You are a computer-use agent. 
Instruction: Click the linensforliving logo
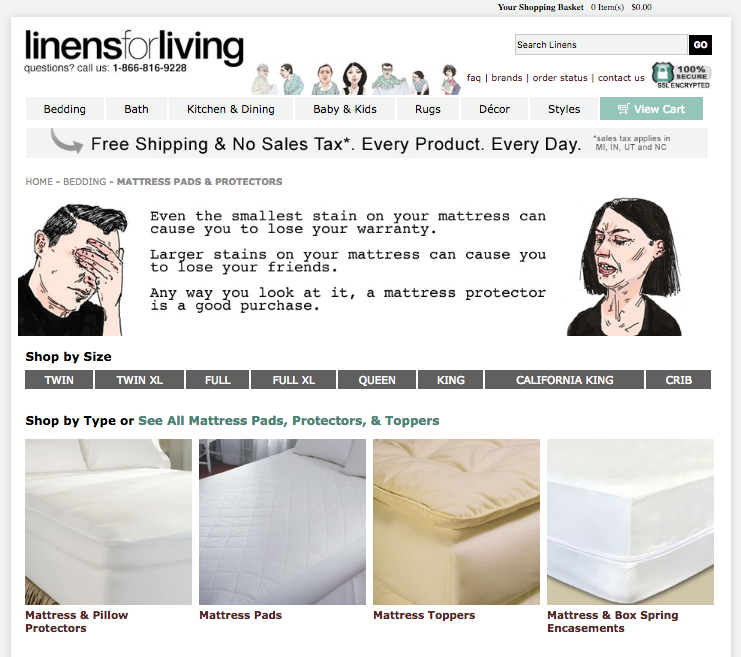click(x=134, y=48)
